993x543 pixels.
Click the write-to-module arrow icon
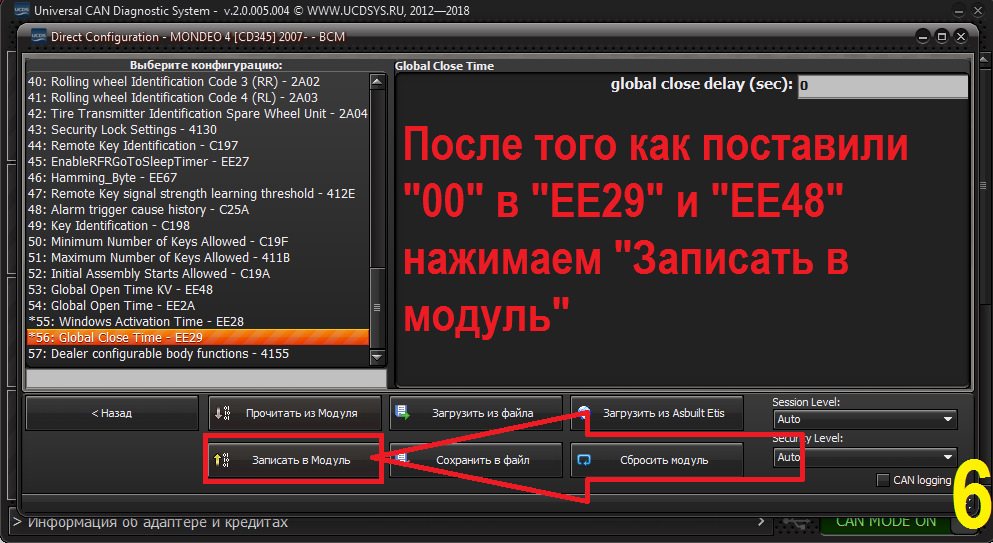(x=222, y=460)
